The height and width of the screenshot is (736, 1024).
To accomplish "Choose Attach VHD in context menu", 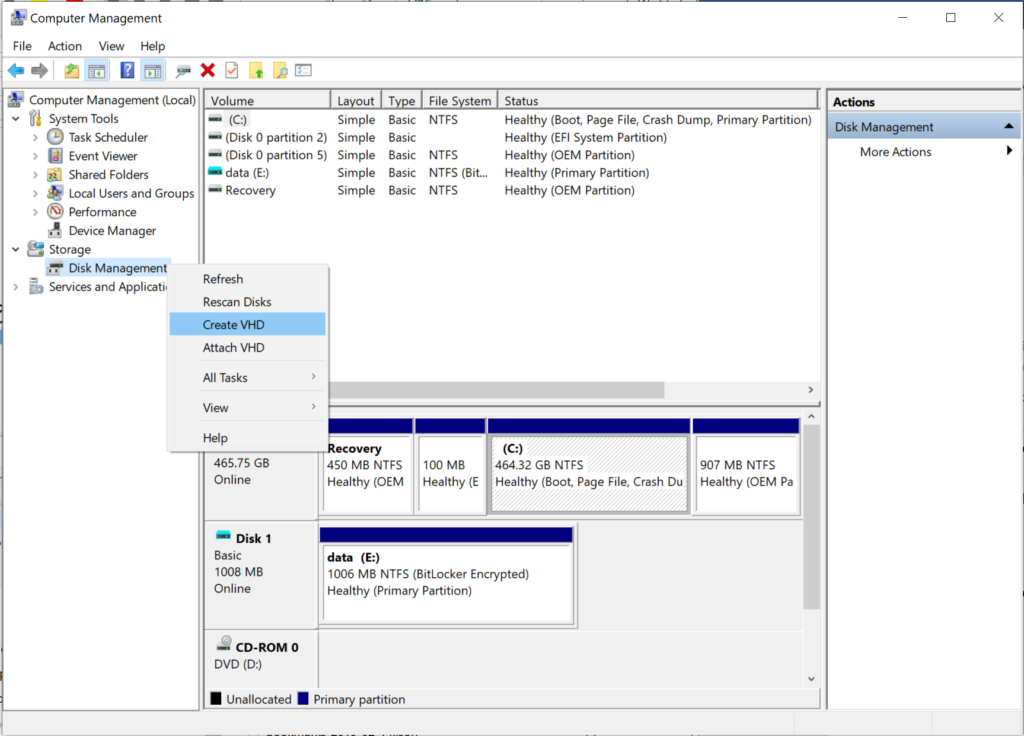I will coord(234,348).
